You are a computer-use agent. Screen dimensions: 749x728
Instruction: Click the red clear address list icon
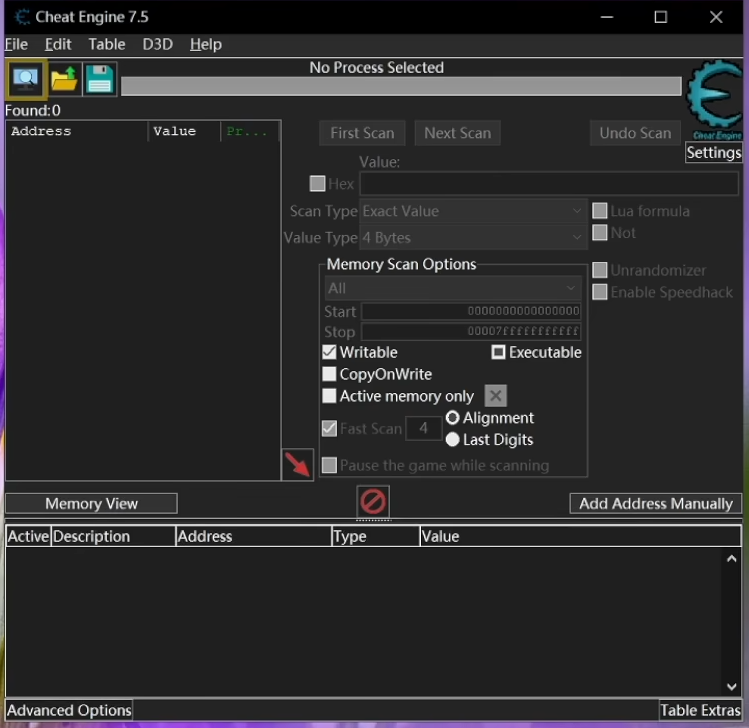pos(373,502)
